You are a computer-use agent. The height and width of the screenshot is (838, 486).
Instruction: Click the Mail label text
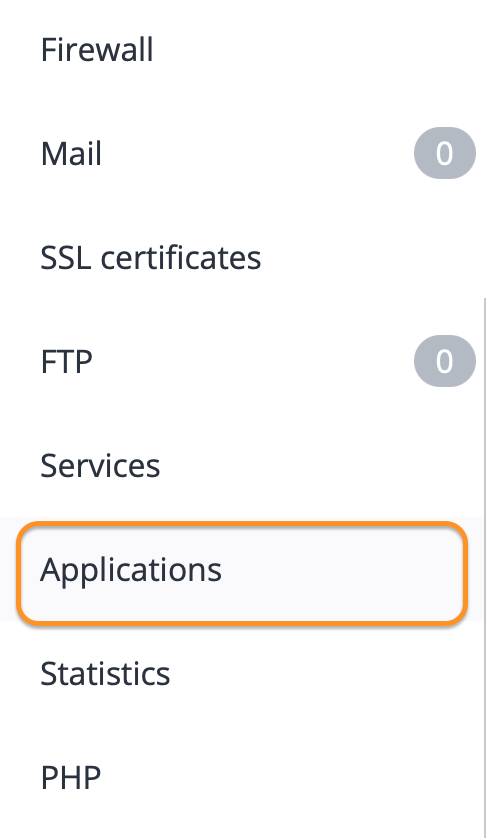[71, 153]
